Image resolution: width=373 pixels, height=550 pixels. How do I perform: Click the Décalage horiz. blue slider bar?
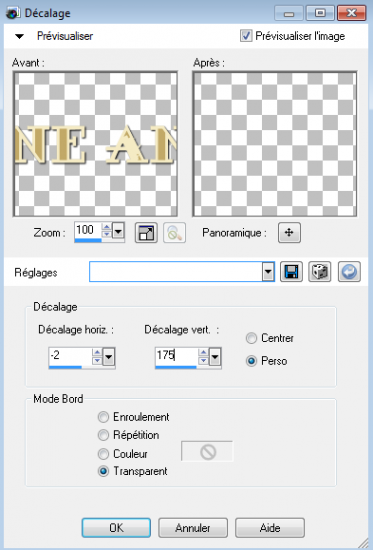[65, 367]
